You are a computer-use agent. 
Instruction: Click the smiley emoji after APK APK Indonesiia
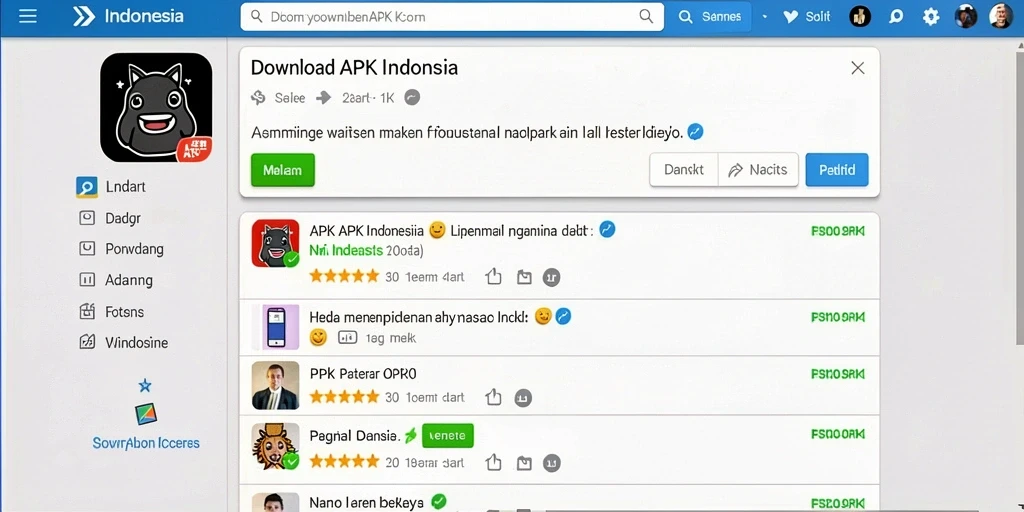(437, 230)
